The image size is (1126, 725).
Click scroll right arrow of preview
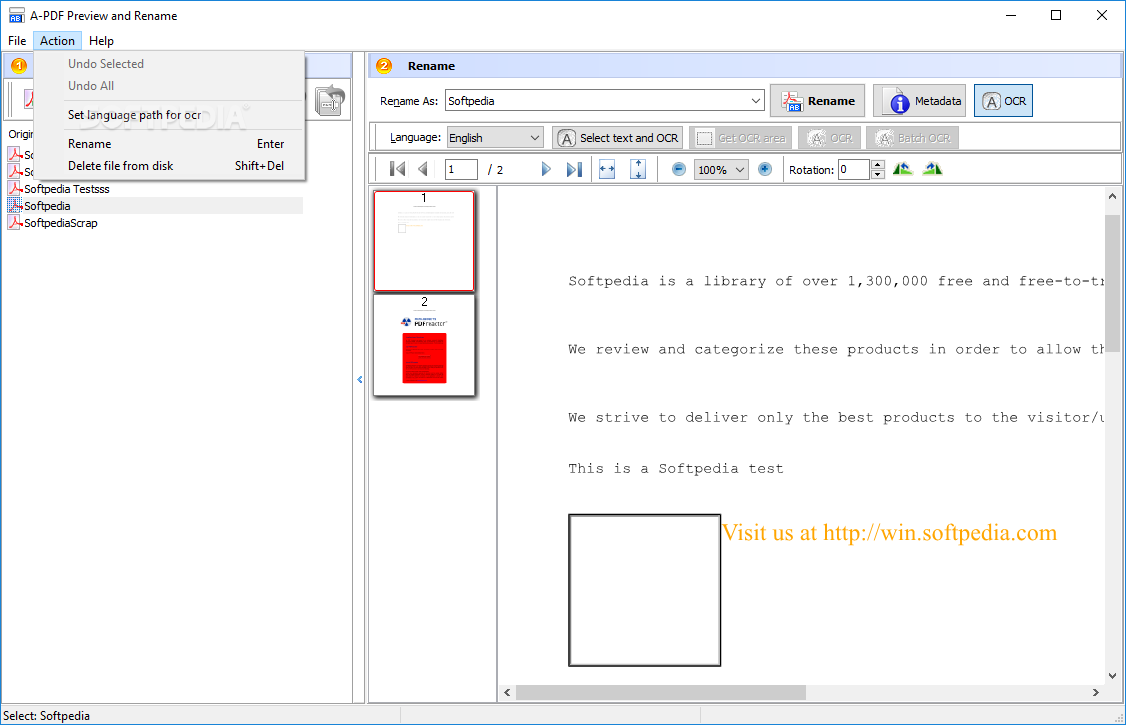[1096, 692]
